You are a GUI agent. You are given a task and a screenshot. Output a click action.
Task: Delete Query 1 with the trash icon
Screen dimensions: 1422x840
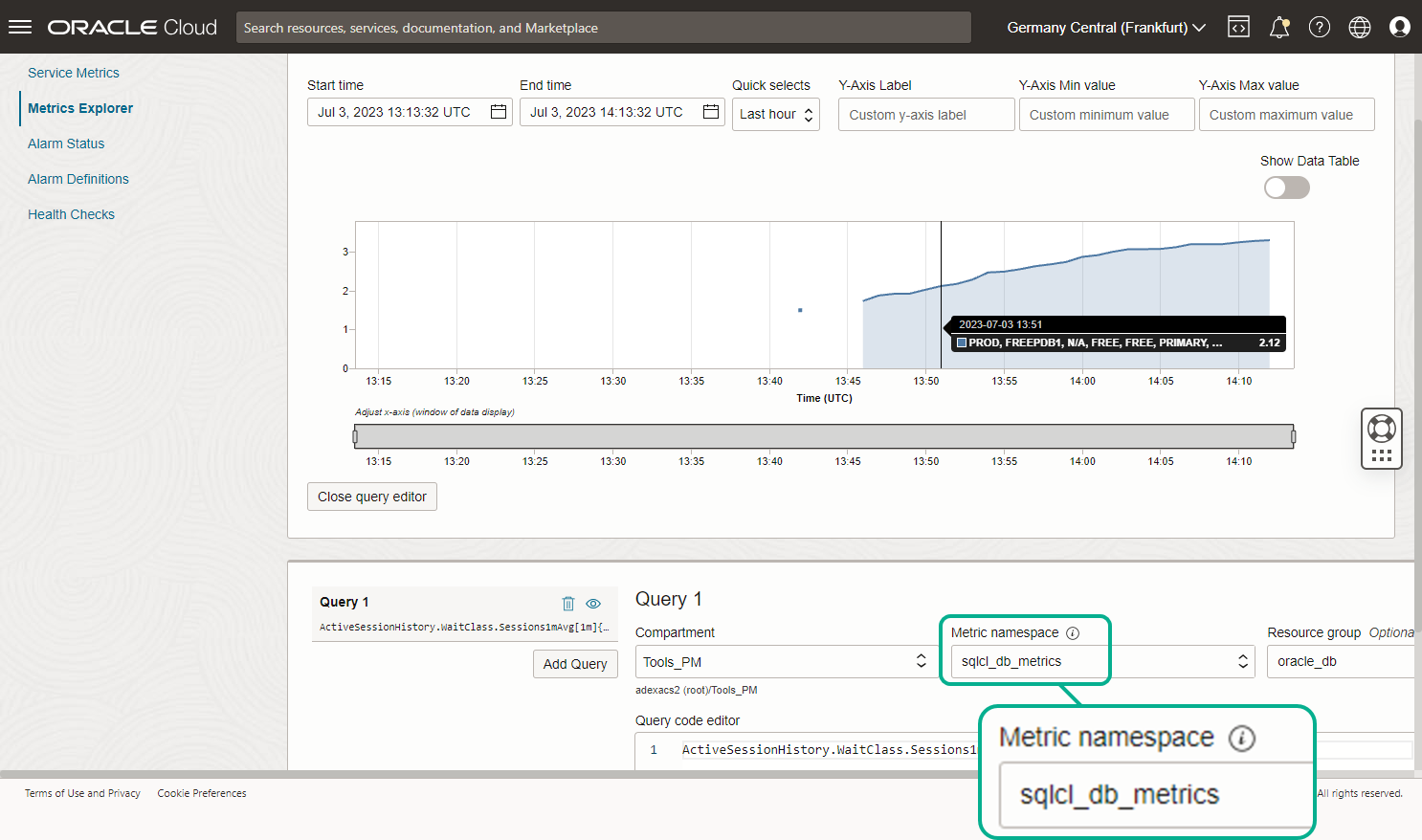pos(568,604)
